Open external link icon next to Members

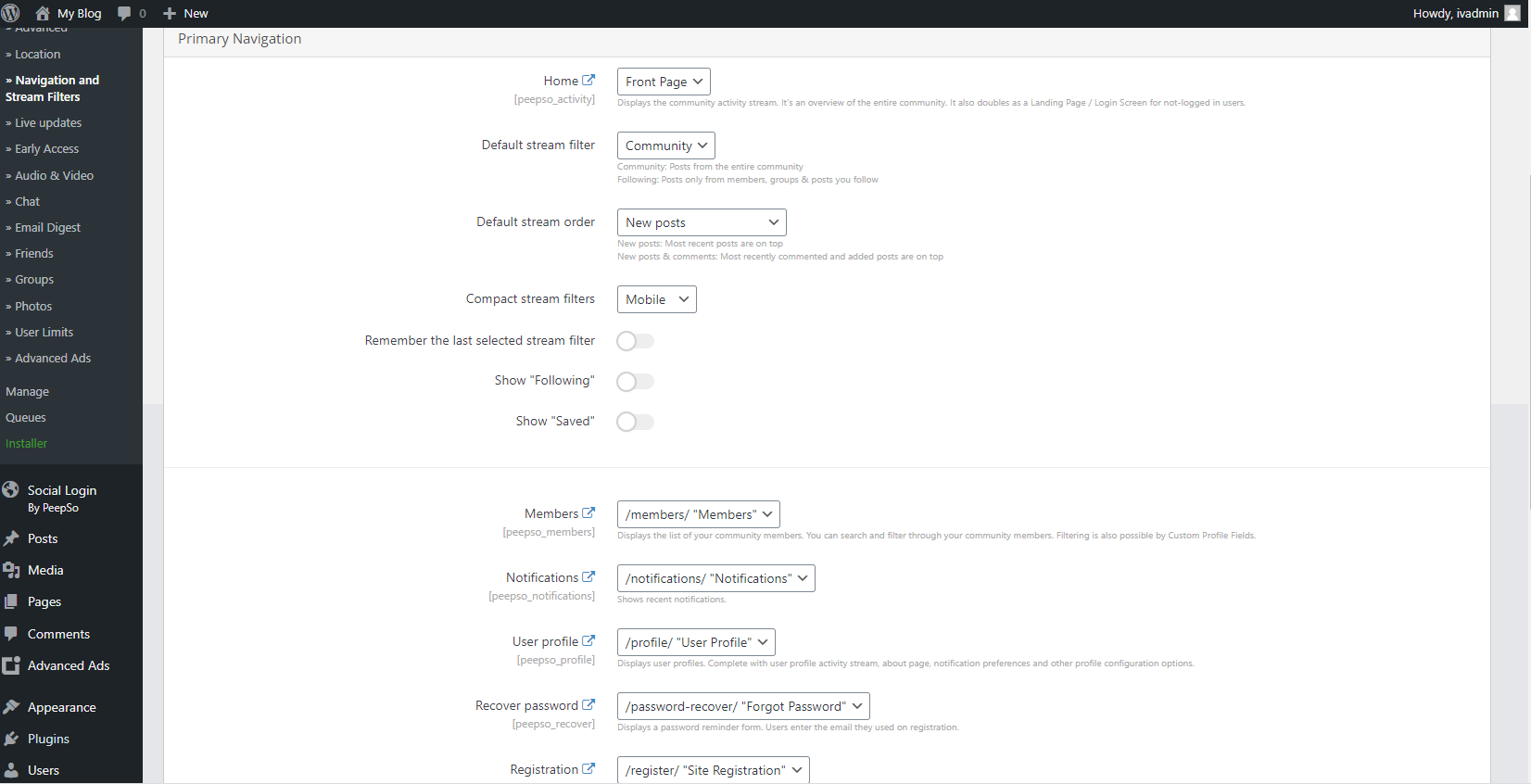coord(588,512)
